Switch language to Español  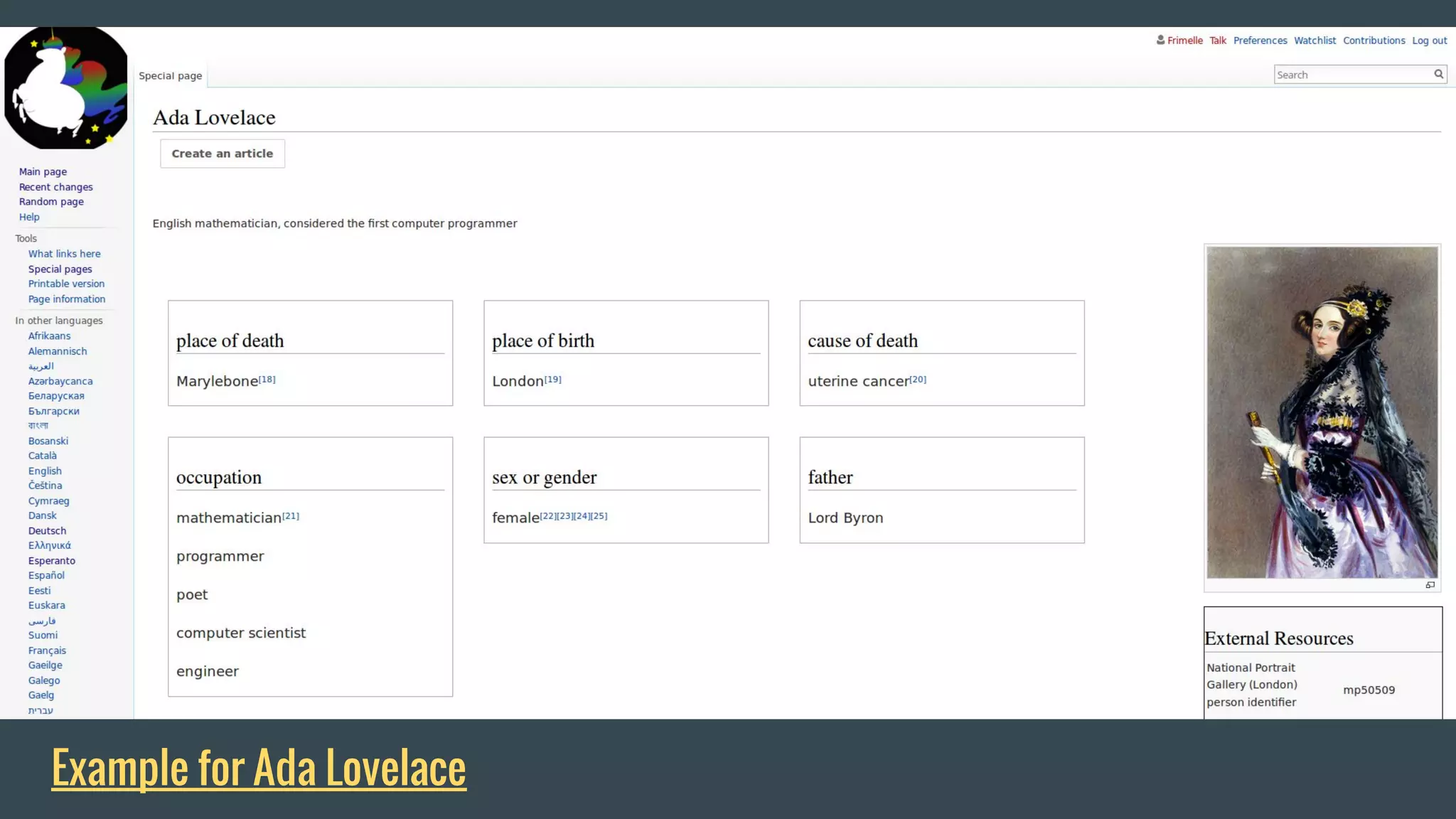click(46, 575)
